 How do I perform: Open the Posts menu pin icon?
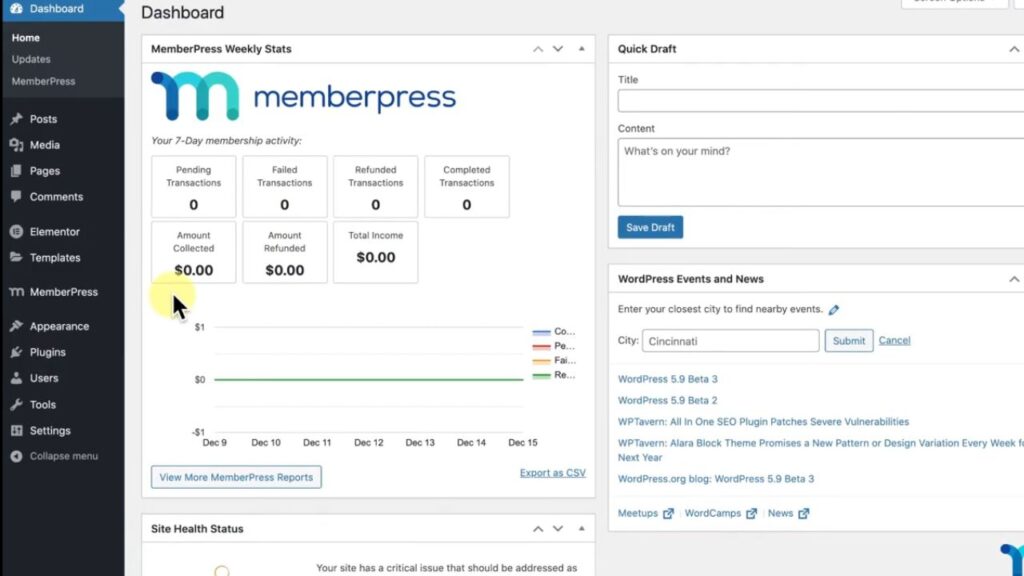click(16, 119)
